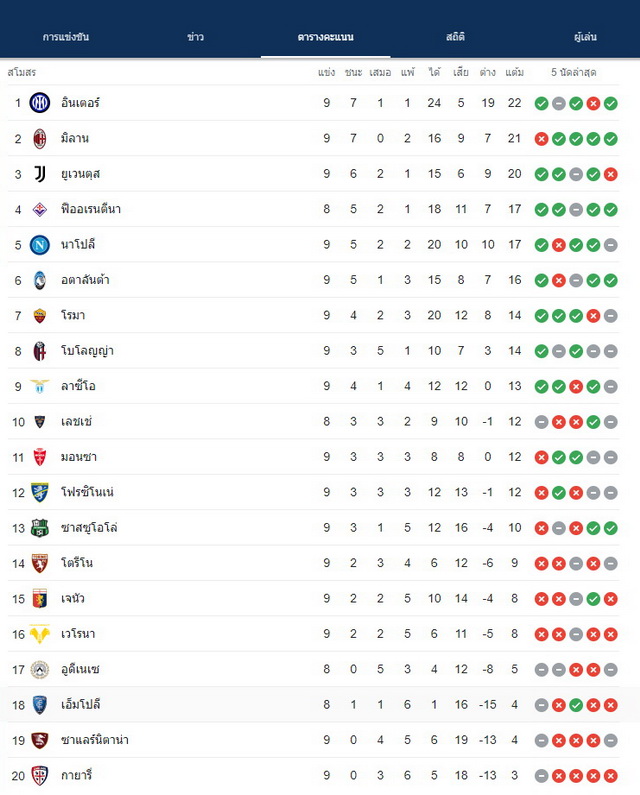Open the Roma team crest
This screenshot has height=795, width=640.
(x=40, y=315)
